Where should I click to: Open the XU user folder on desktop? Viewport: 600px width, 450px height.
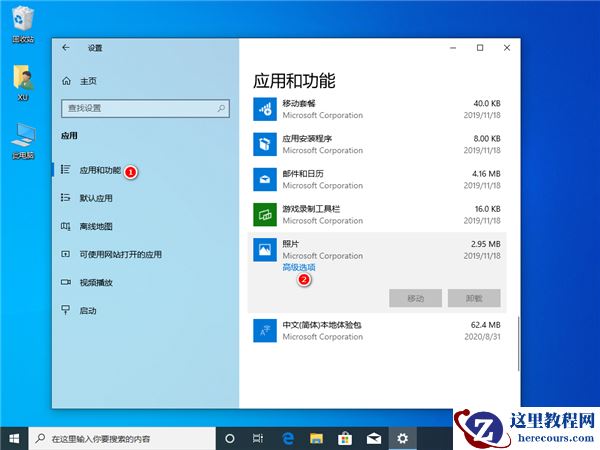click(23, 83)
